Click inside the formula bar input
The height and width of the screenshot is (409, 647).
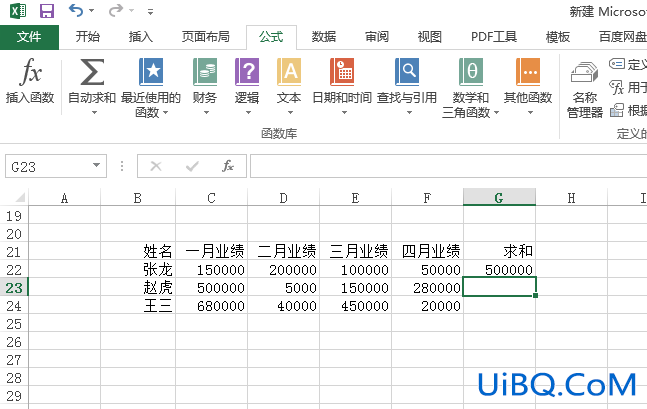pos(448,166)
